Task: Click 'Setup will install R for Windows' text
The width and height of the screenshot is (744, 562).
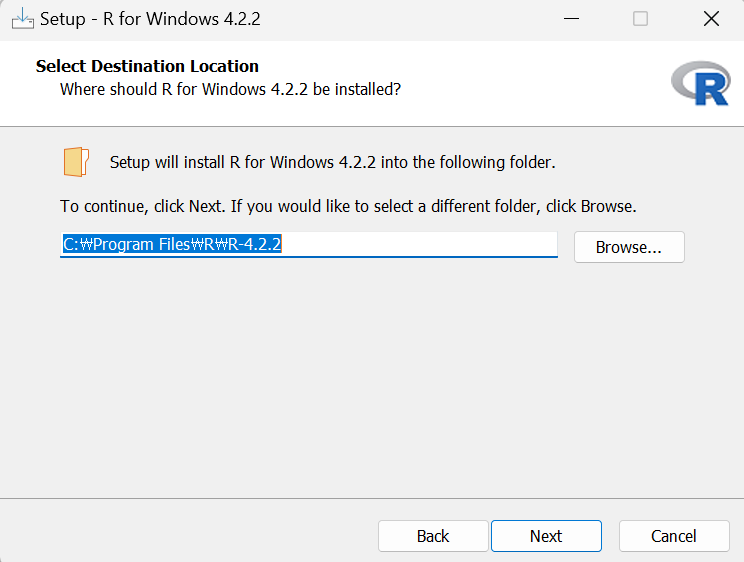Action: (x=333, y=162)
